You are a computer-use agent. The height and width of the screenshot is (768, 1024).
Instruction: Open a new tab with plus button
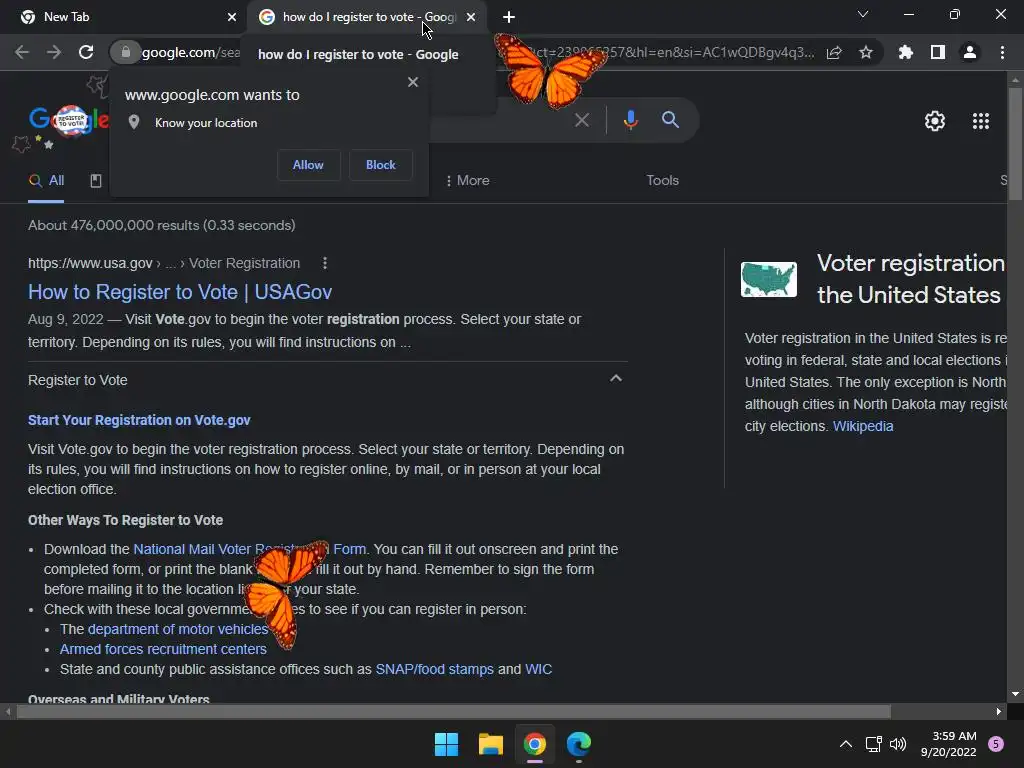coord(509,17)
